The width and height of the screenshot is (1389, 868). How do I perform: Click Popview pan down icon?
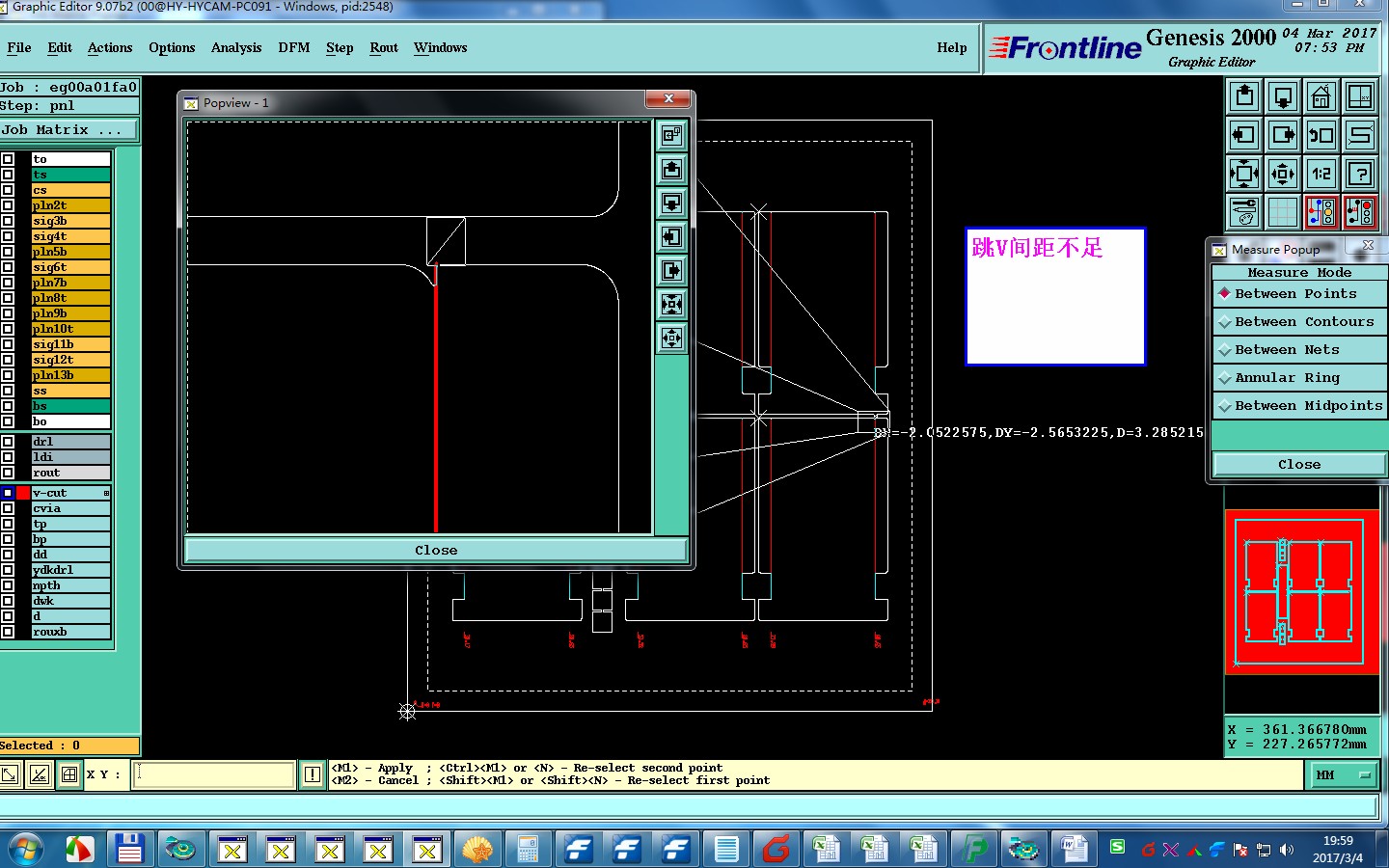point(672,203)
